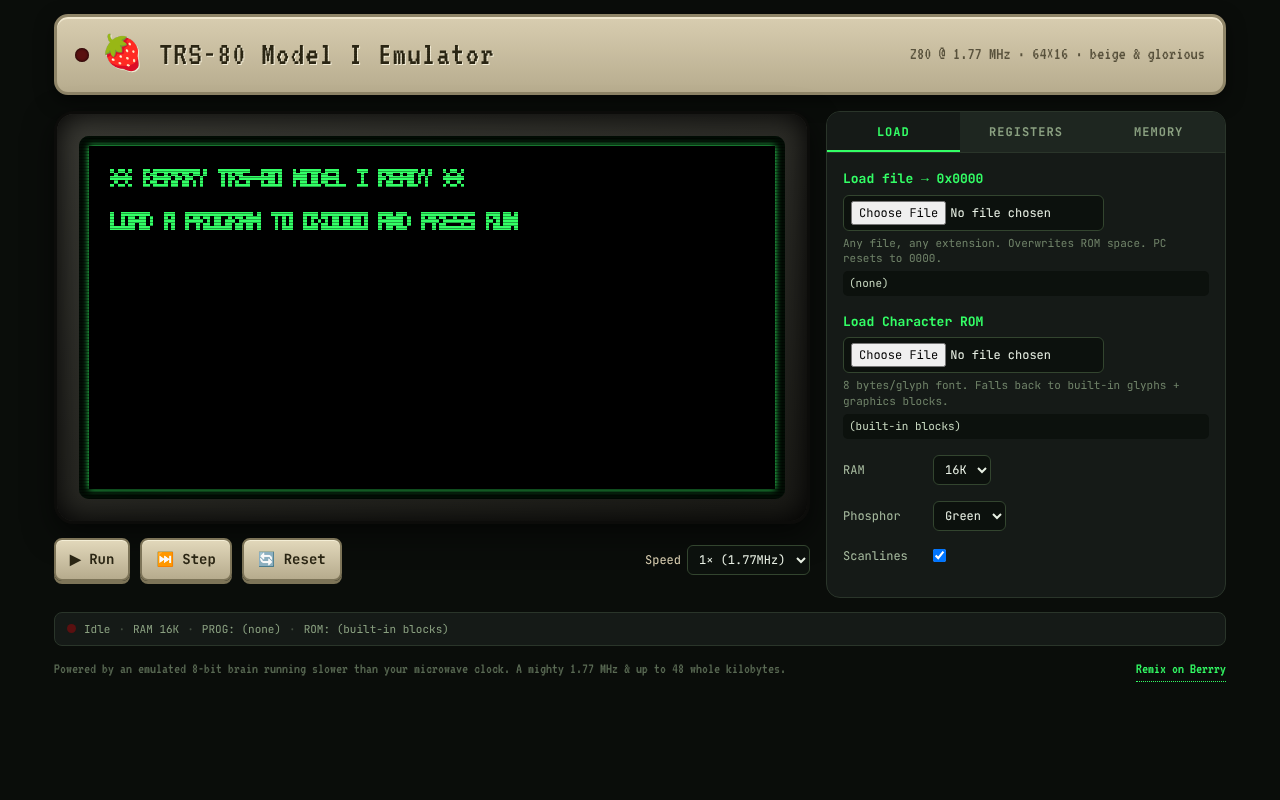Click the '8 bytes/glyph font' hint text
Image resolution: width=1280 pixels, height=800 pixels.
pyautogui.click(x=1011, y=393)
